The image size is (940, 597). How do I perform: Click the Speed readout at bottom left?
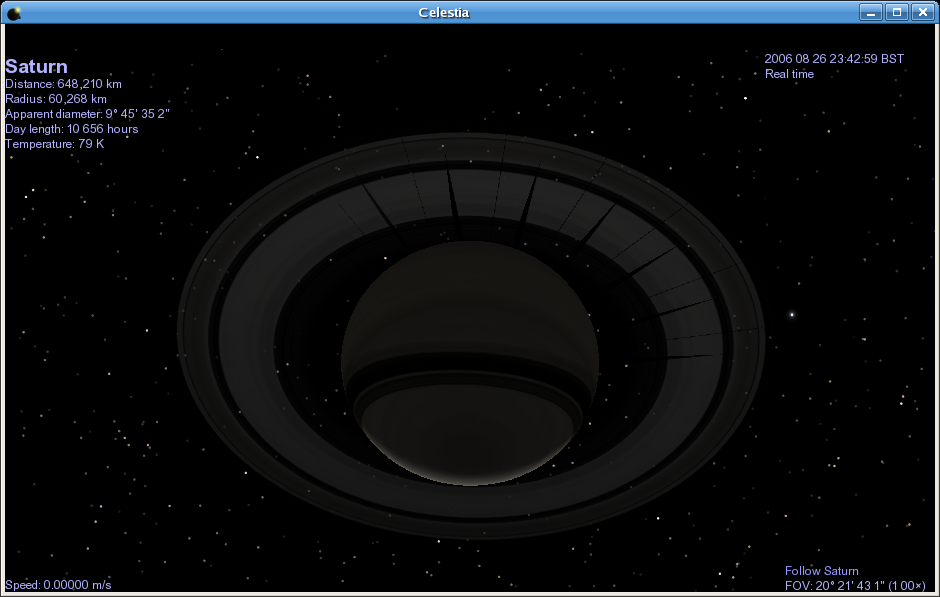click(58, 585)
